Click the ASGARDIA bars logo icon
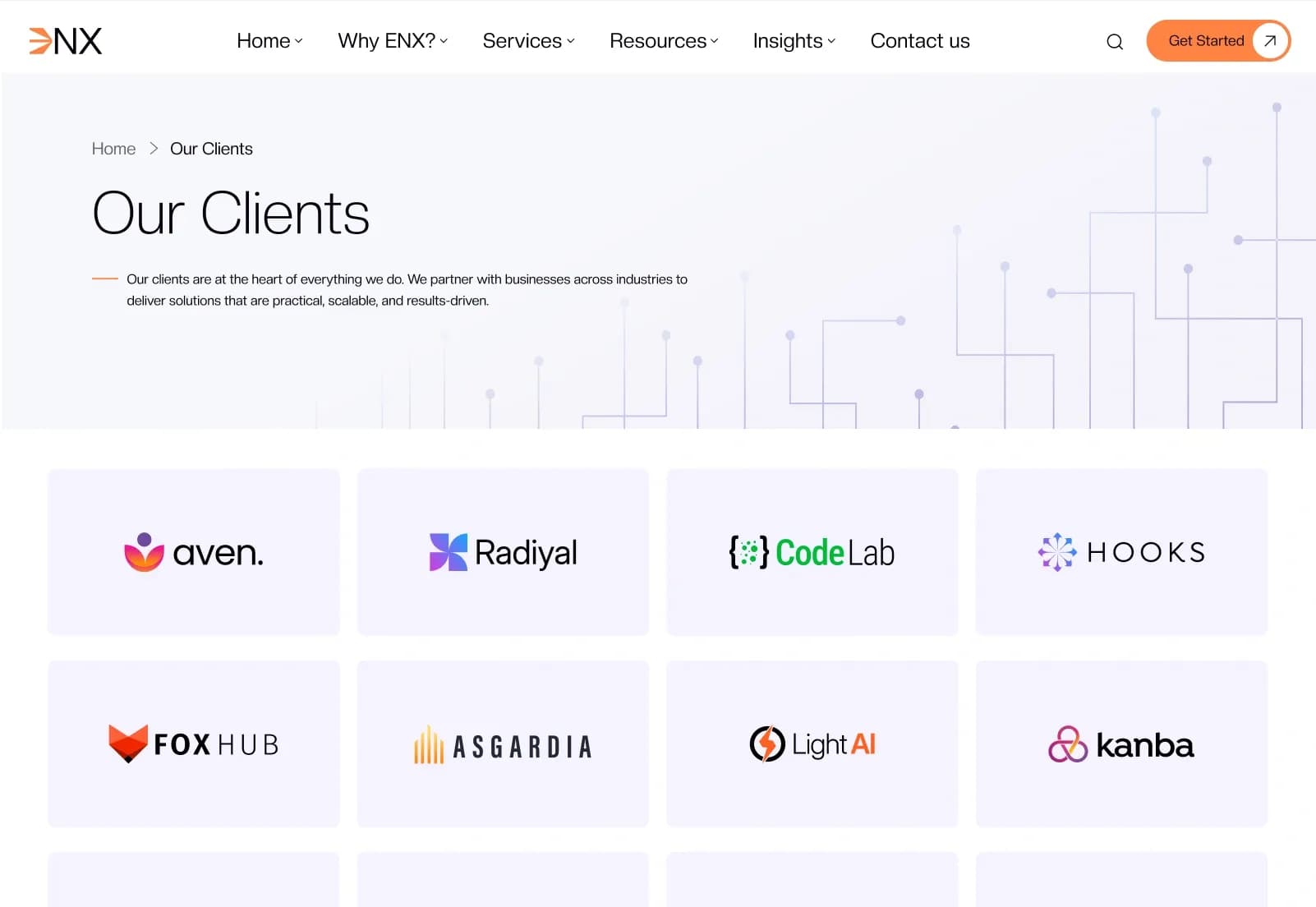The width and height of the screenshot is (1316, 907). pyautogui.click(x=429, y=744)
